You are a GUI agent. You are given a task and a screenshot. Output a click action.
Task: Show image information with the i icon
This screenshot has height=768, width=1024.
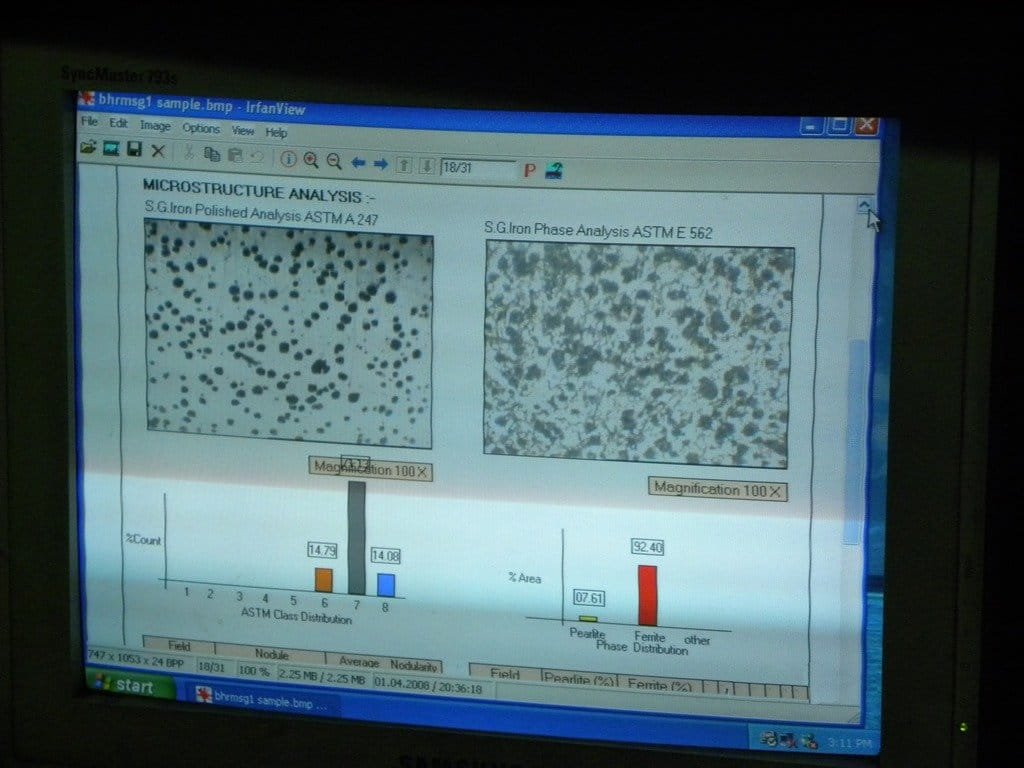click(288, 159)
